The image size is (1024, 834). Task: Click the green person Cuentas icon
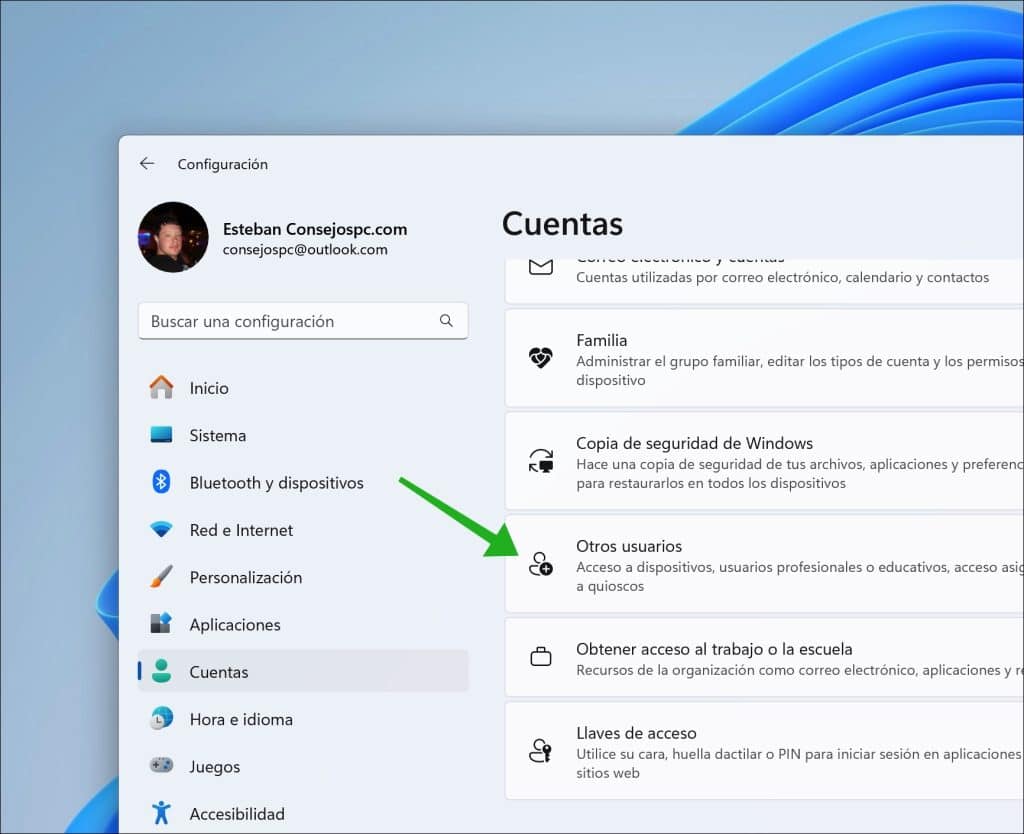(161, 671)
